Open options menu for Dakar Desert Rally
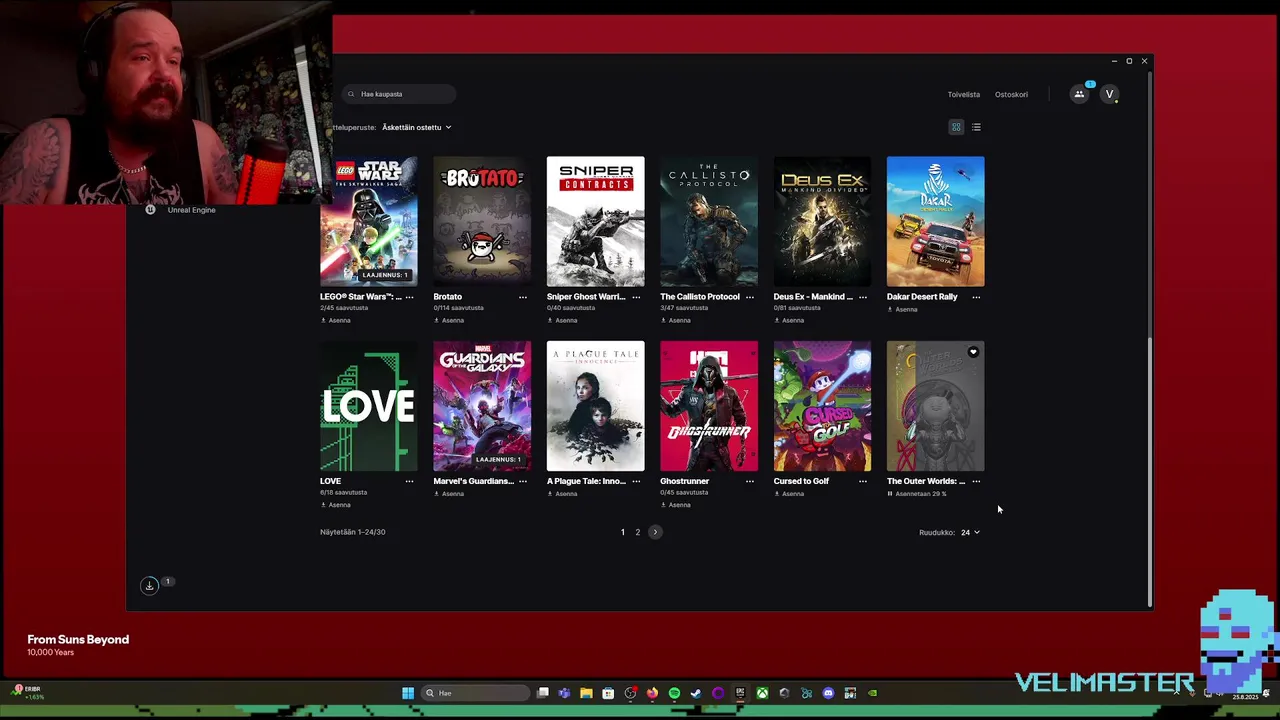 coord(976,297)
